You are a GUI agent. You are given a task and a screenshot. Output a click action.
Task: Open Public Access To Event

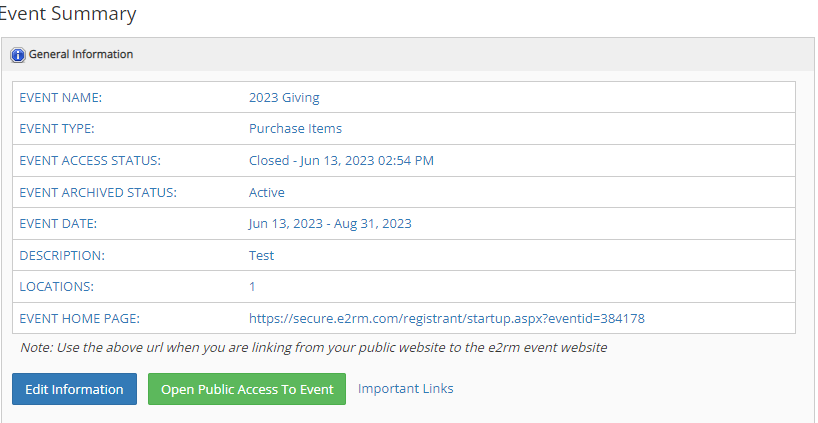tap(247, 389)
